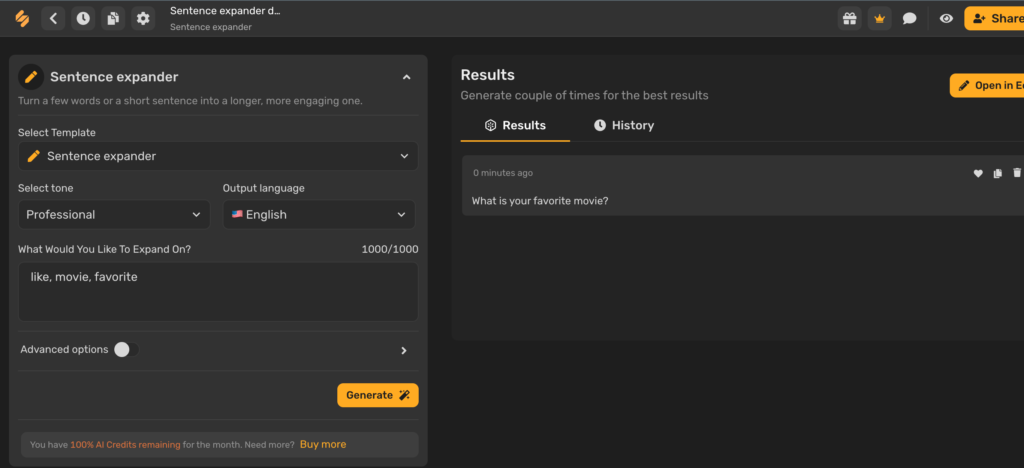This screenshot has height=468, width=1024.
Task: Click the back arrow in top bar
Action: click(x=54, y=18)
